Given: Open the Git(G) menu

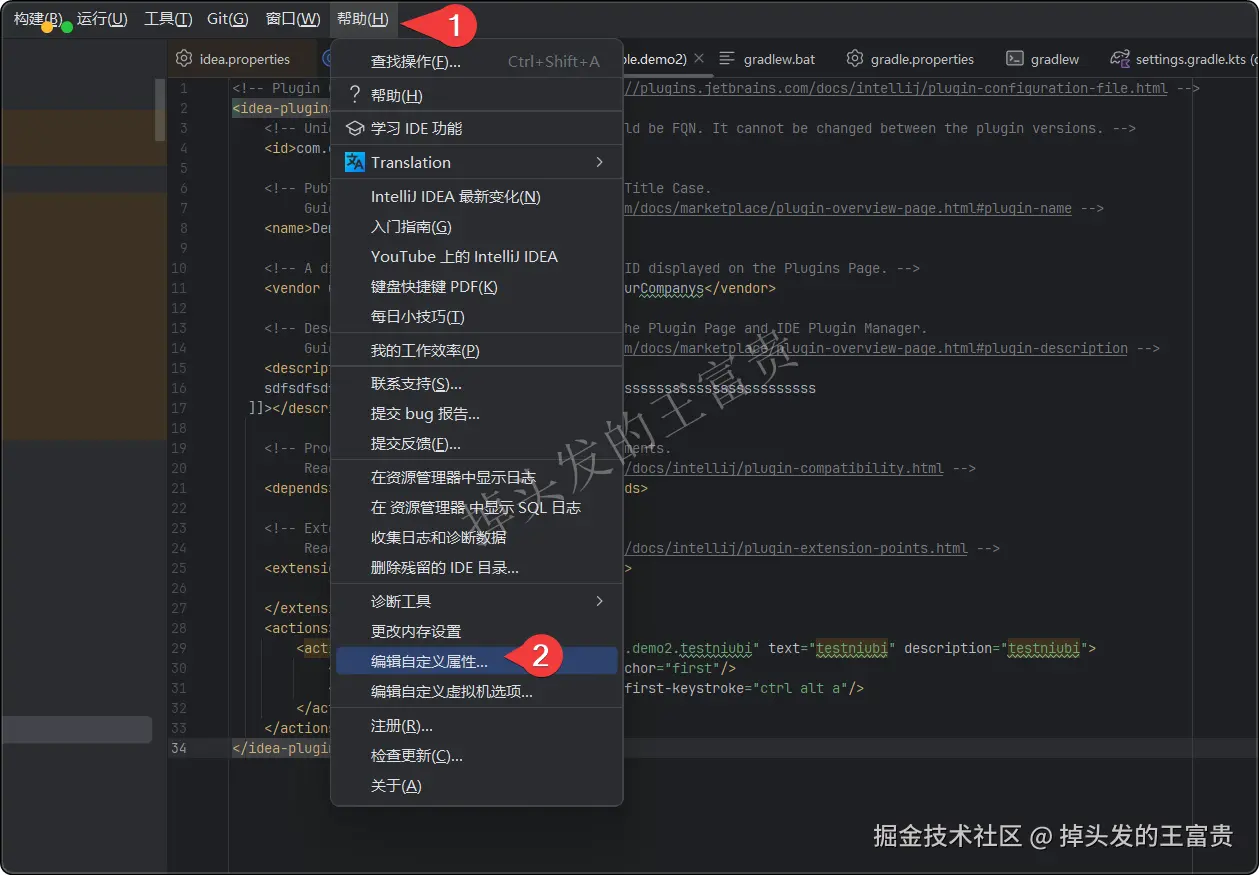Looking at the screenshot, I should click(x=226, y=18).
